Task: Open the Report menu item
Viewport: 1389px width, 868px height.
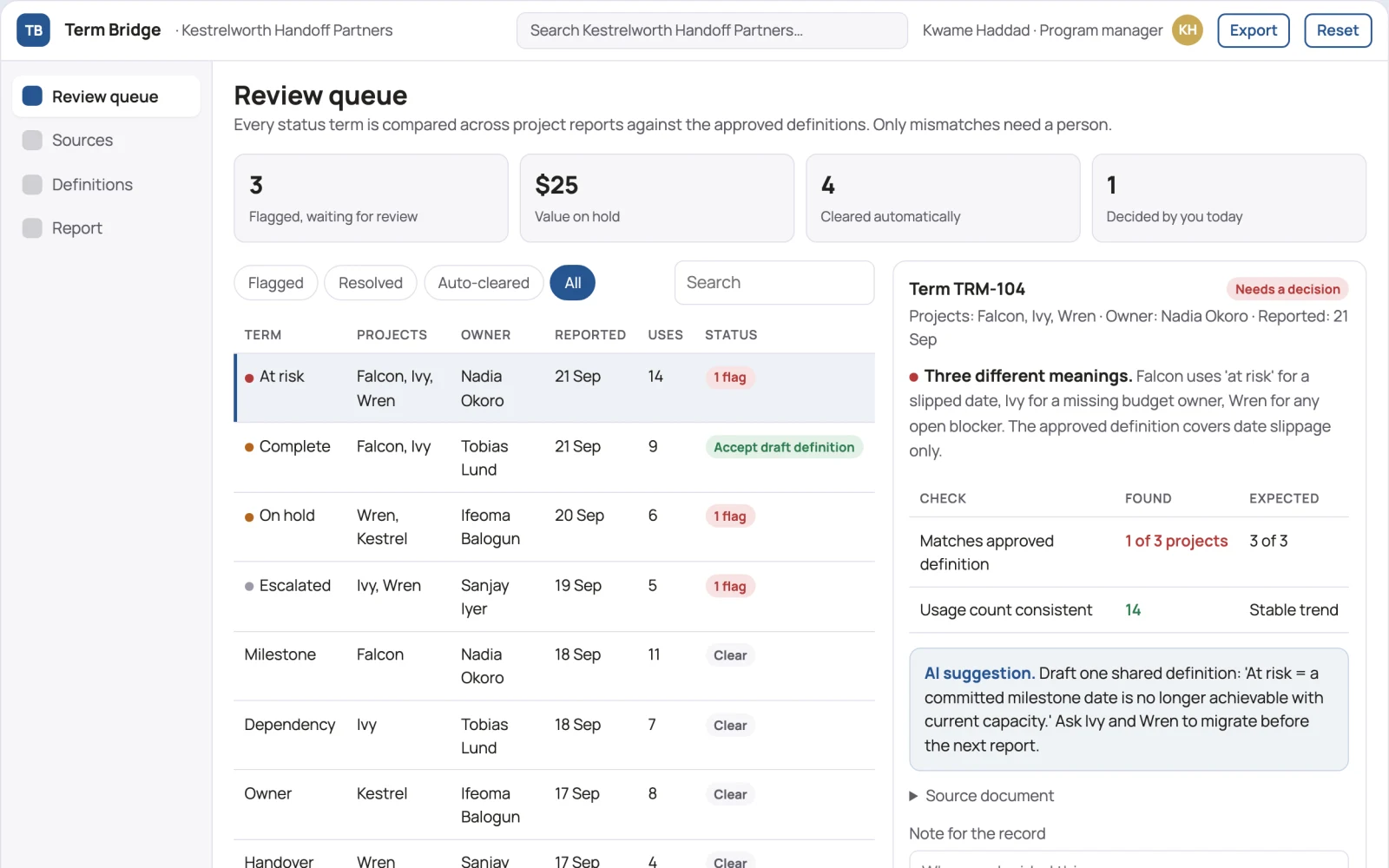Action: coord(106,228)
